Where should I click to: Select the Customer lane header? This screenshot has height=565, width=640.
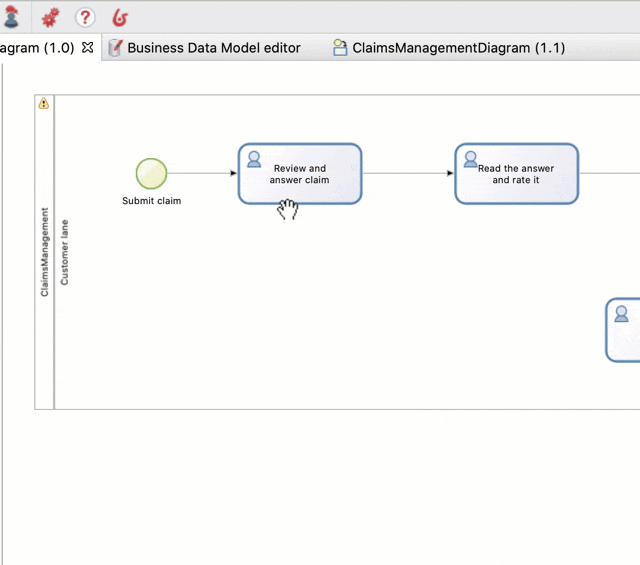(65, 252)
